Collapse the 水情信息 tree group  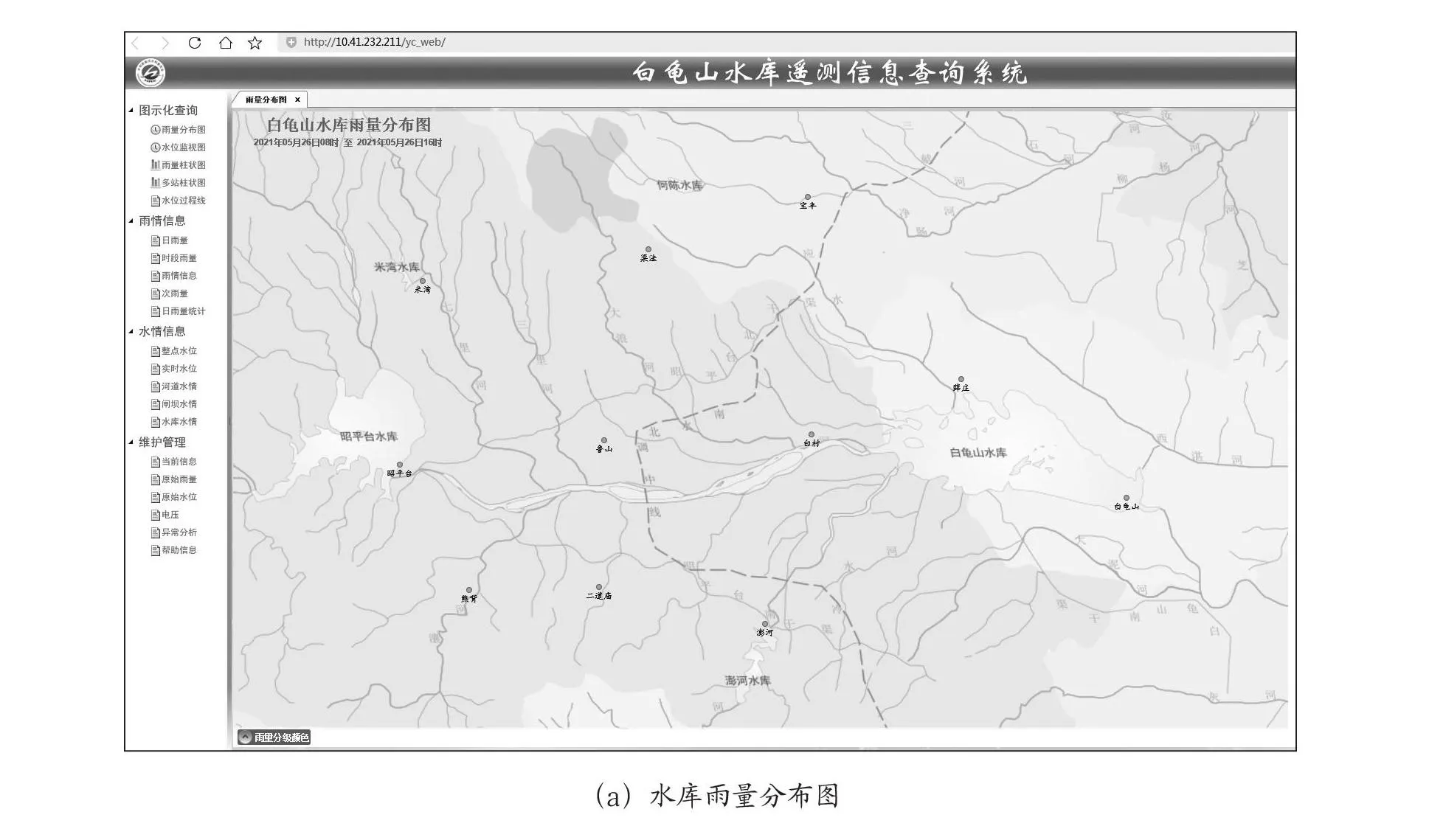(x=131, y=332)
